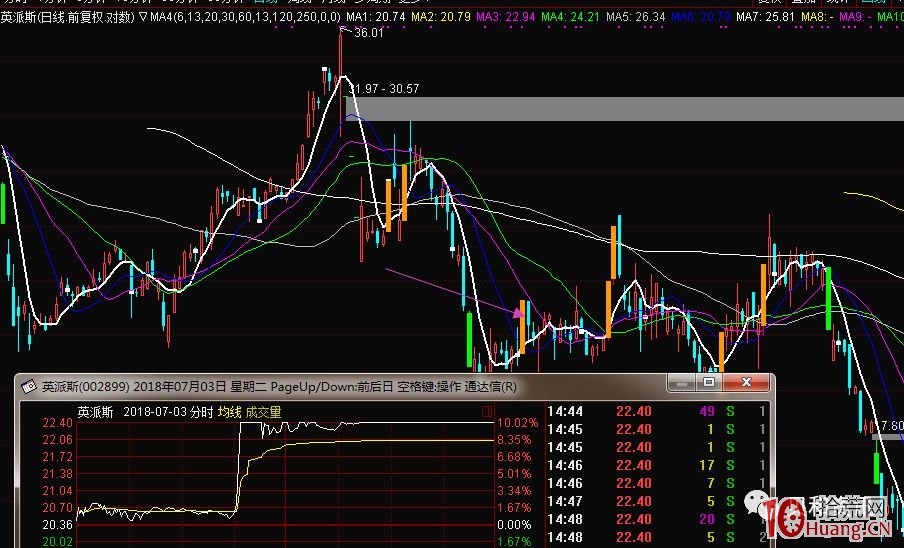Click 22.40 on the intraday price axis
This screenshot has height=548, width=904.
click(x=58, y=423)
